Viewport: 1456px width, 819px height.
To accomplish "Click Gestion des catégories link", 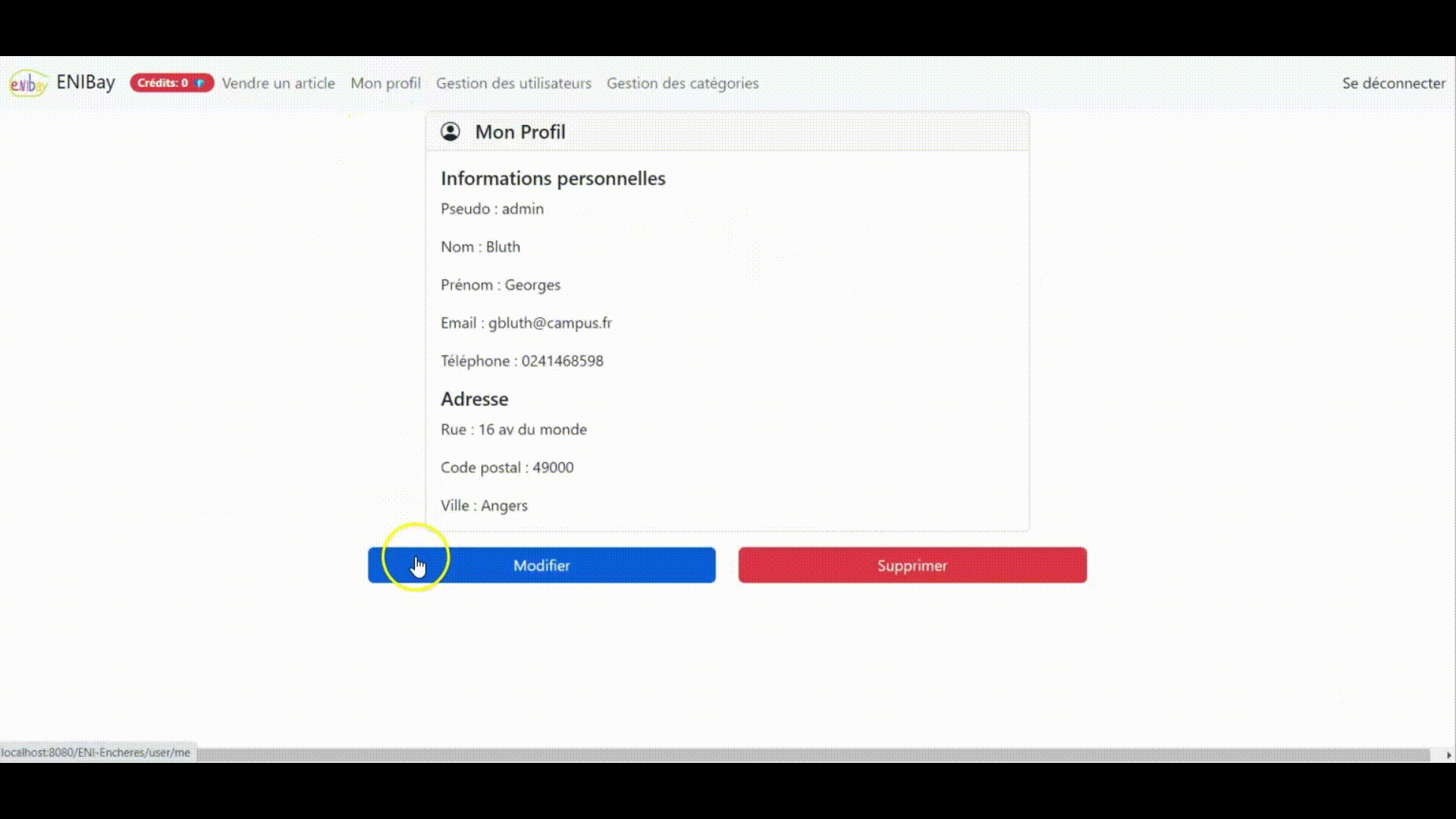I will click(x=682, y=83).
